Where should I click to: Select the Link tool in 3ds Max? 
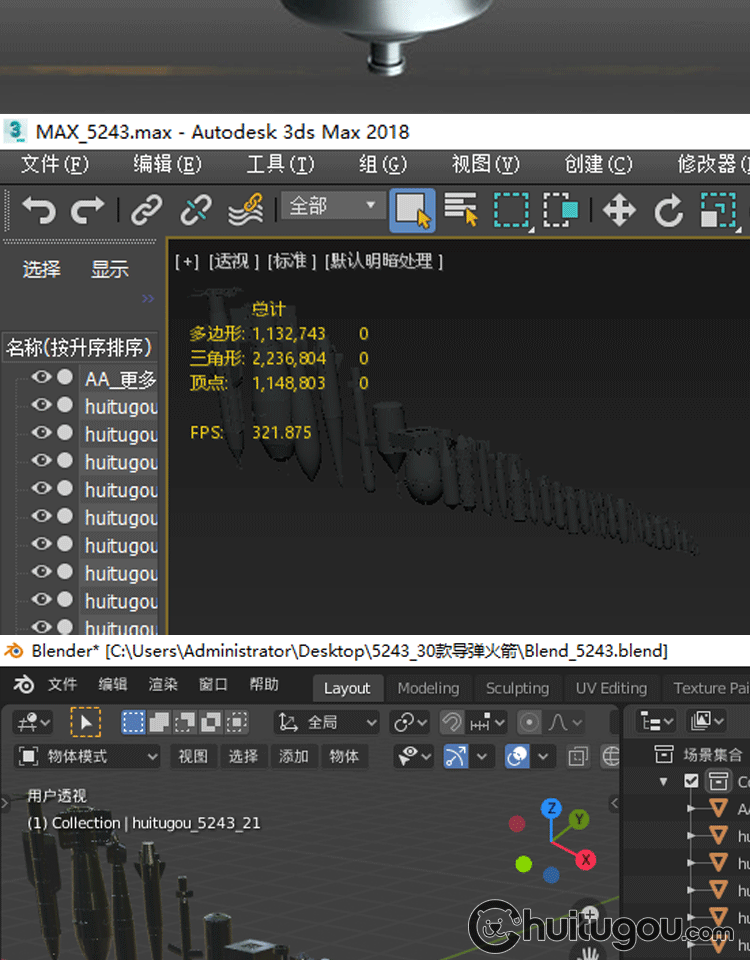tap(147, 211)
